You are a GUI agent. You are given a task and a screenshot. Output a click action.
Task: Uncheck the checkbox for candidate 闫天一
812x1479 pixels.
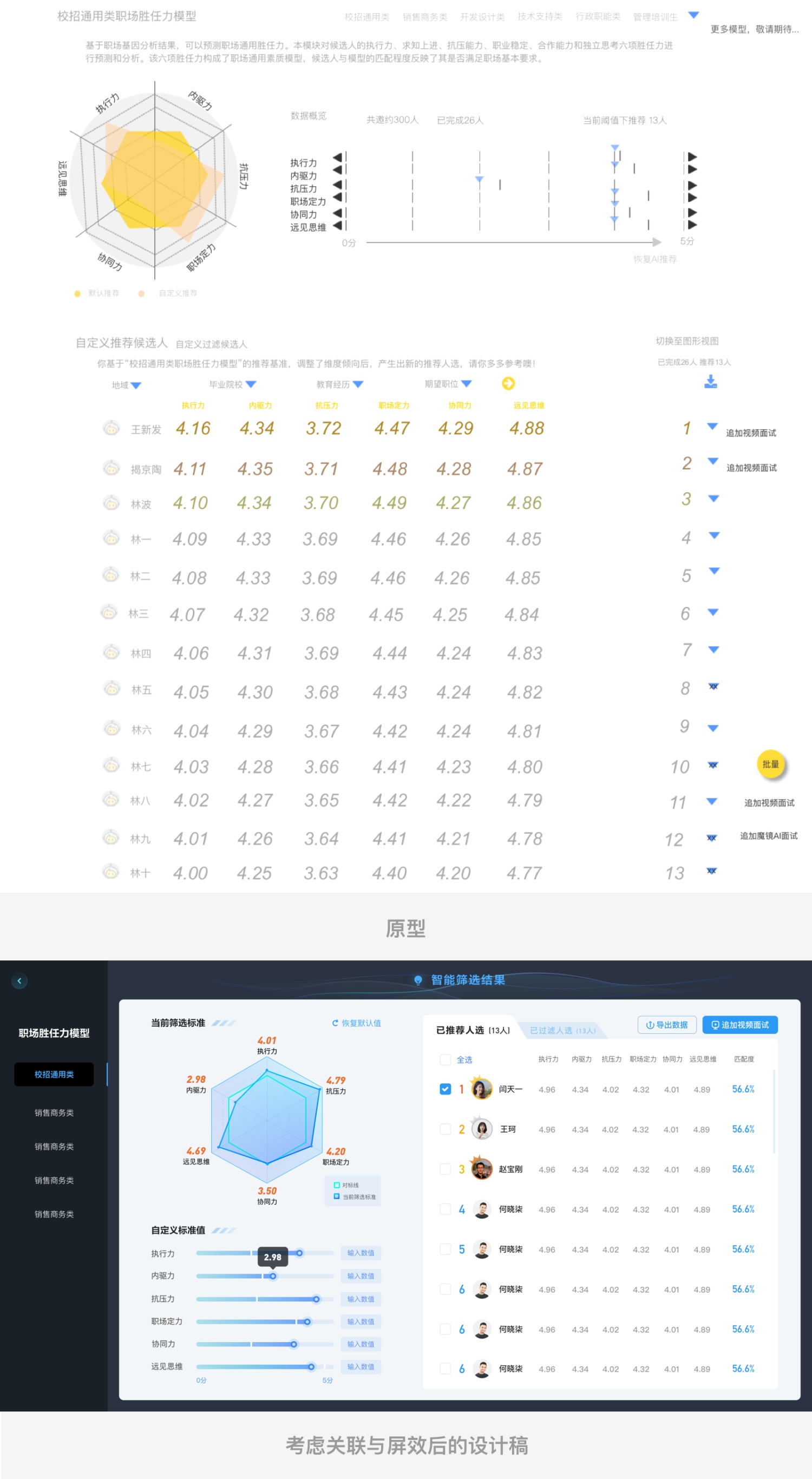pos(445,1089)
